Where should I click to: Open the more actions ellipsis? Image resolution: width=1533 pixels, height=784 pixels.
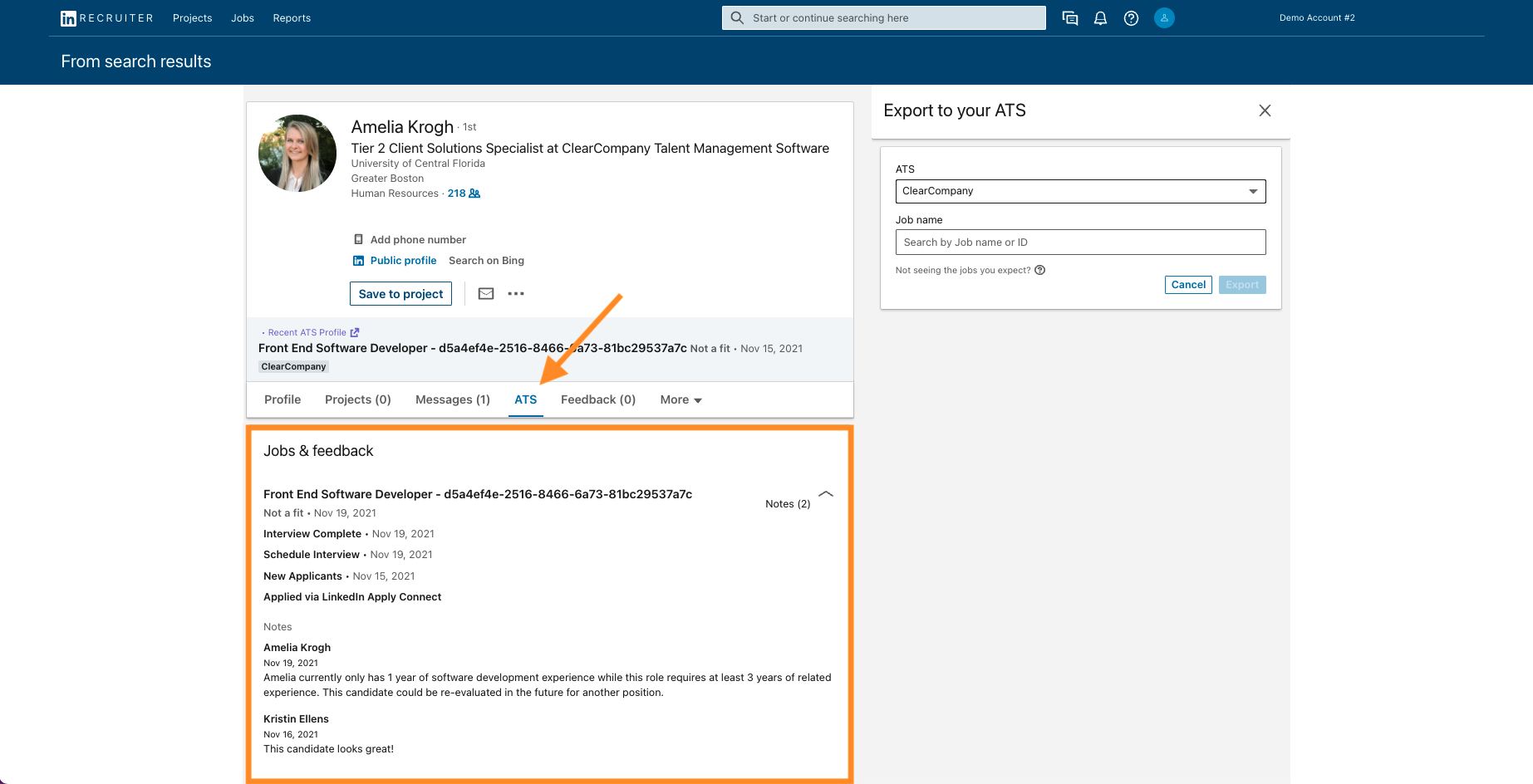click(516, 293)
